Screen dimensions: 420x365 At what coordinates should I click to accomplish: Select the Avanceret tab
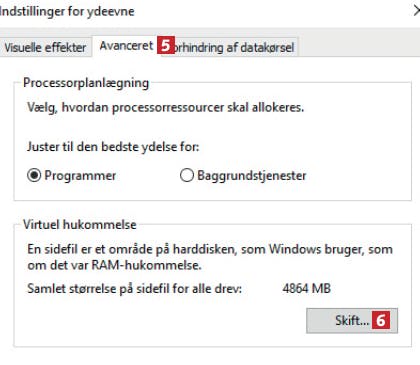click(126, 46)
